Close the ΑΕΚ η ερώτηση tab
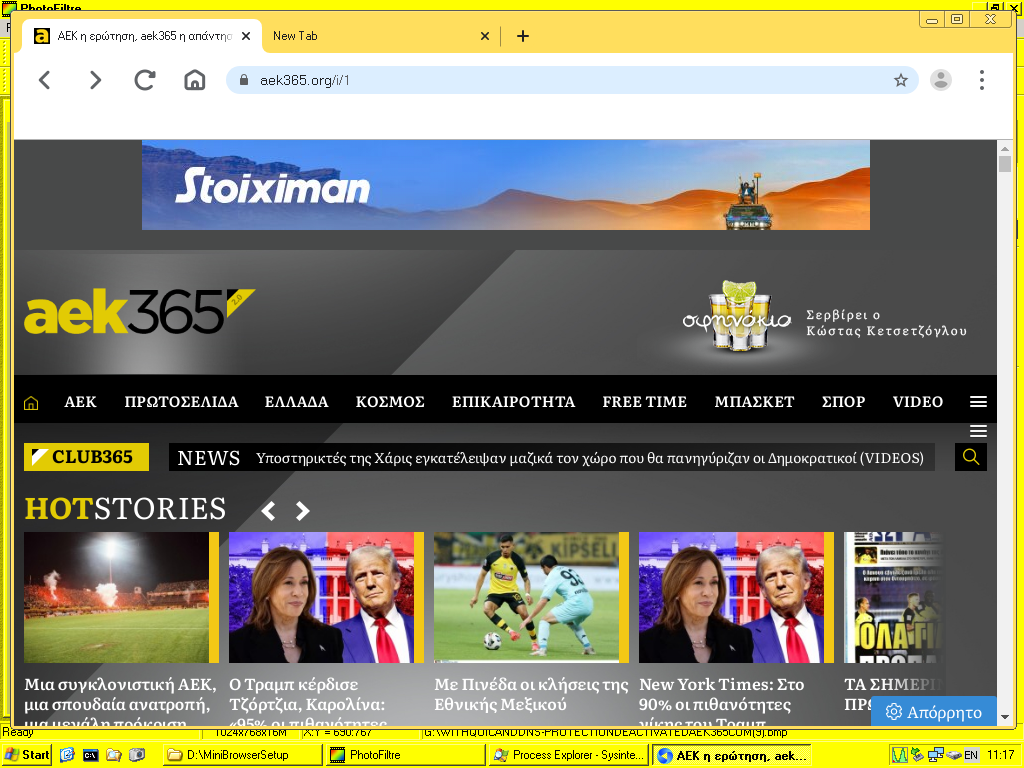 click(246, 36)
